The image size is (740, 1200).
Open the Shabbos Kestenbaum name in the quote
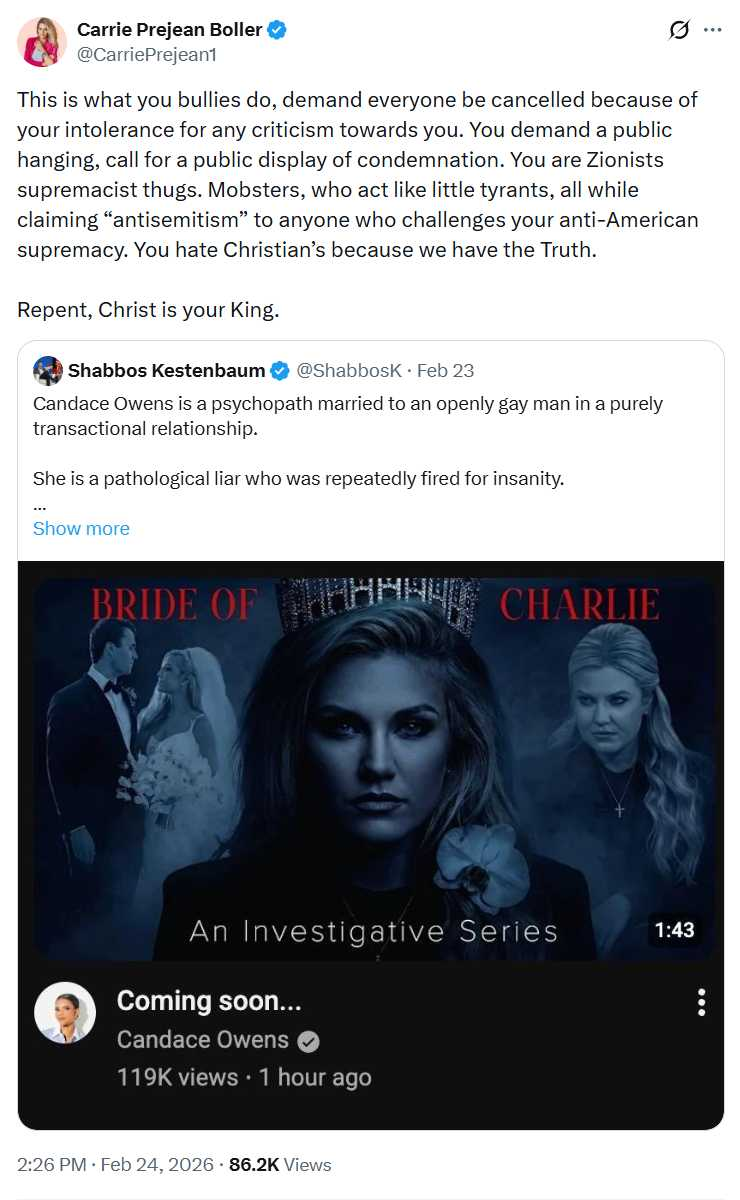[x=166, y=371]
